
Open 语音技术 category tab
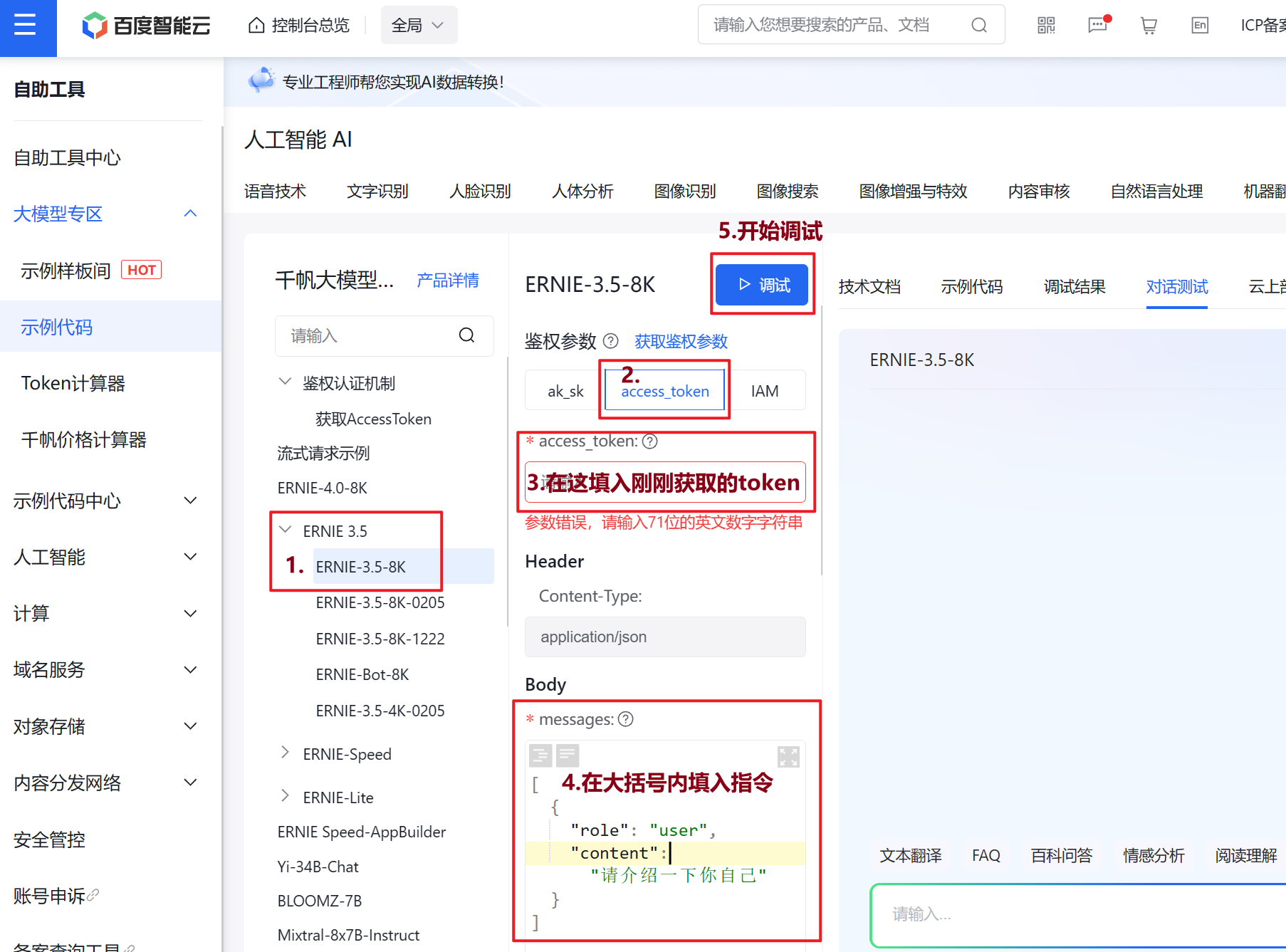coord(275,191)
